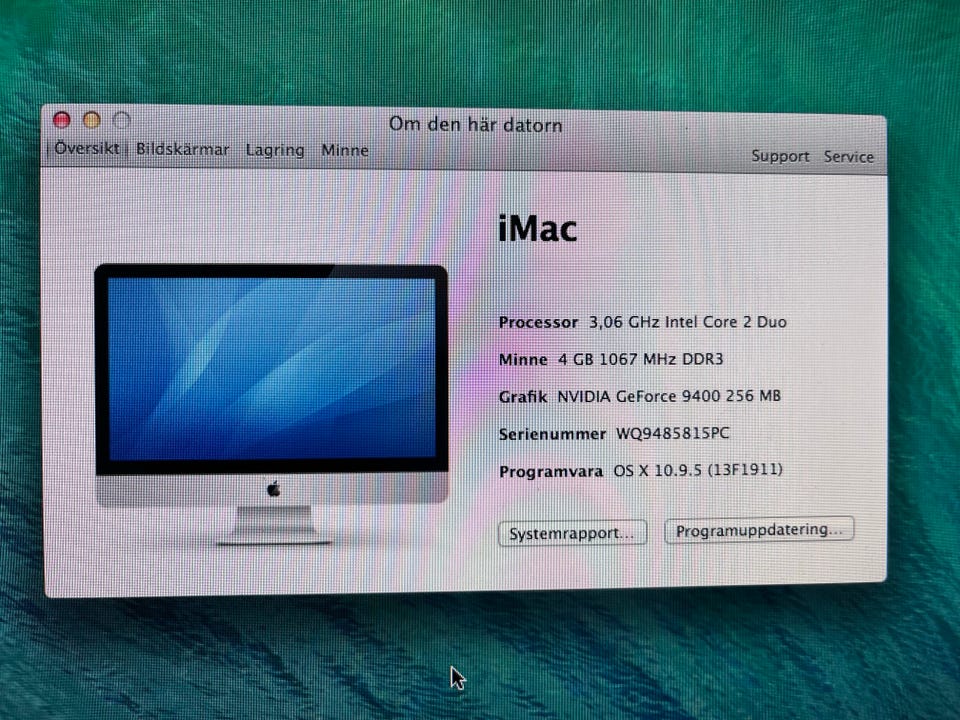The image size is (960, 720).
Task: Click the Minne label beside 4 GB
Action: [523, 359]
